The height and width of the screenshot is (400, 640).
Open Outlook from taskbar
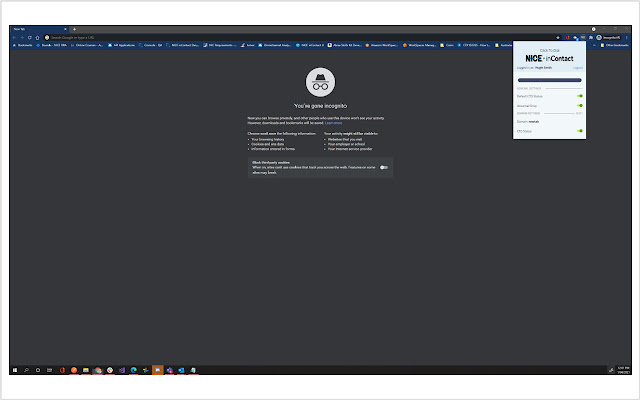point(181,370)
